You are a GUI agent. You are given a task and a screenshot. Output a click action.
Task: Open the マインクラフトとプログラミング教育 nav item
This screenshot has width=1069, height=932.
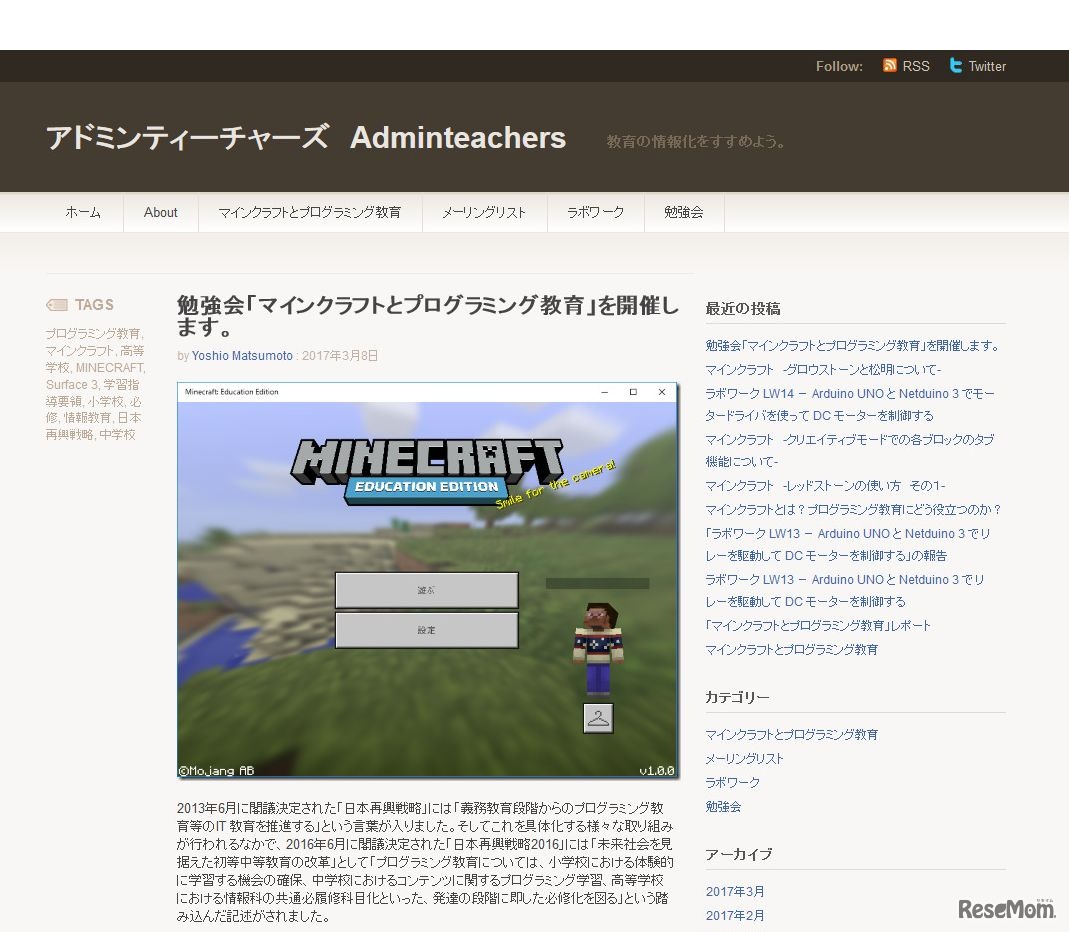(x=311, y=212)
